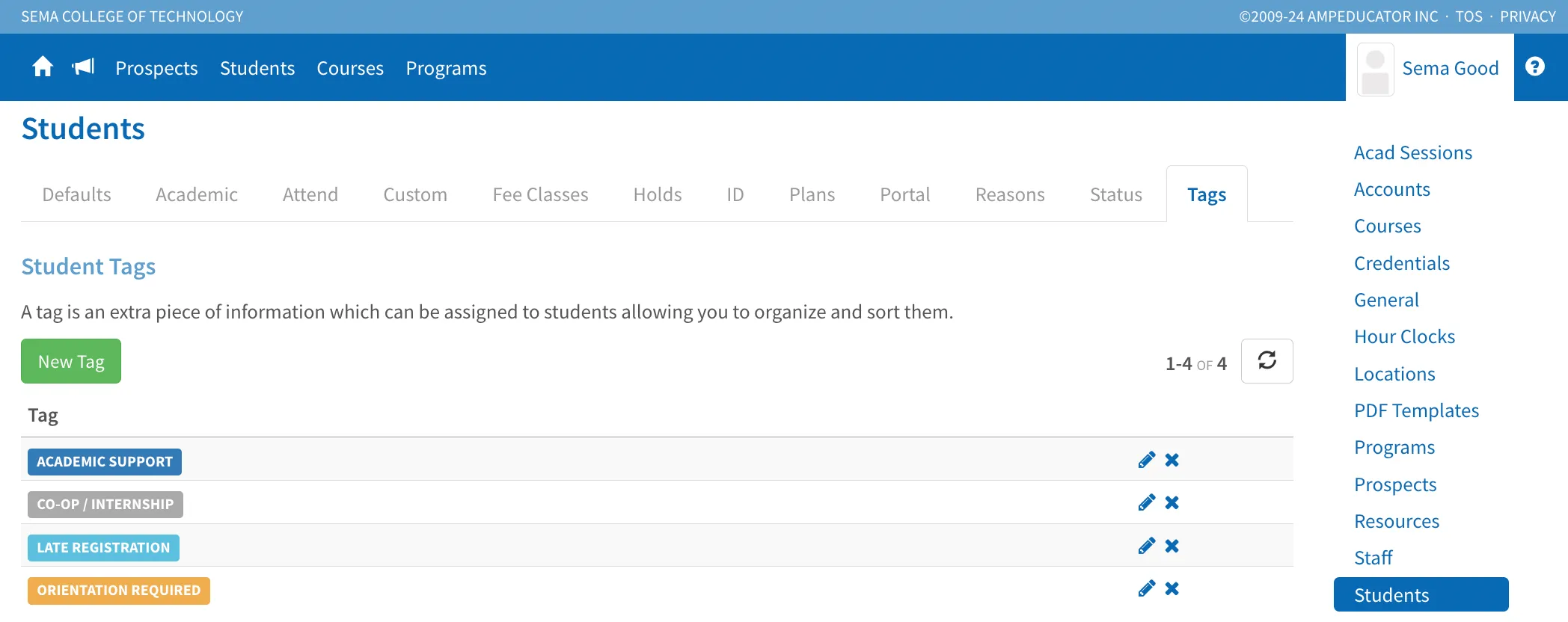Go to Accounts settings link

coord(1392,189)
